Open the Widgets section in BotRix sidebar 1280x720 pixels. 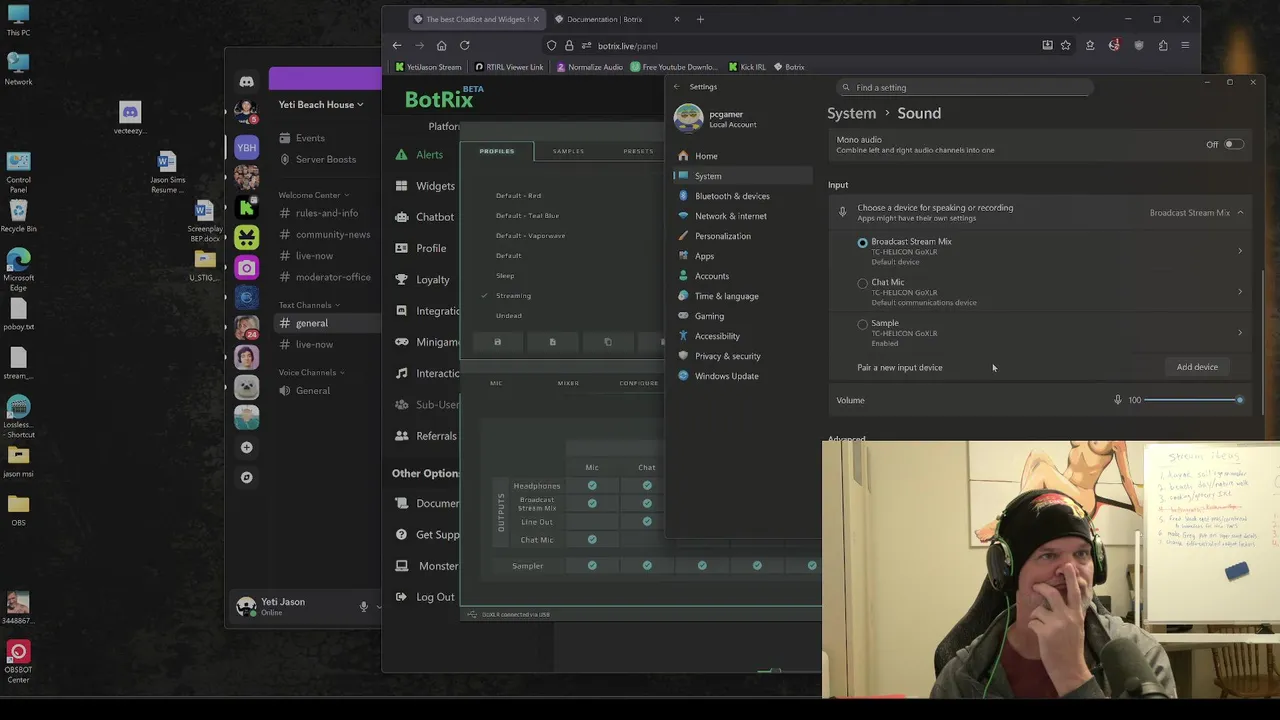[425, 185]
